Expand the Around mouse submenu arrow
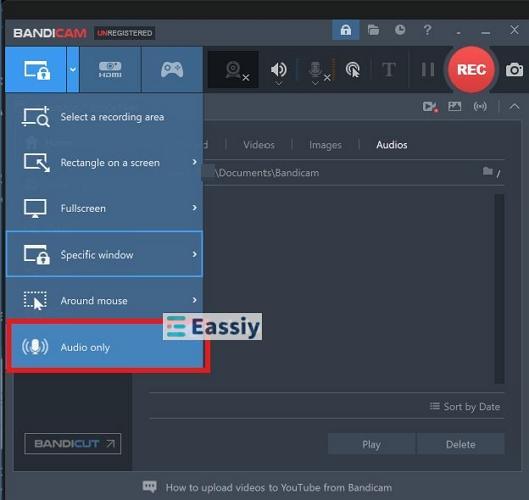529x500 pixels. [x=195, y=300]
